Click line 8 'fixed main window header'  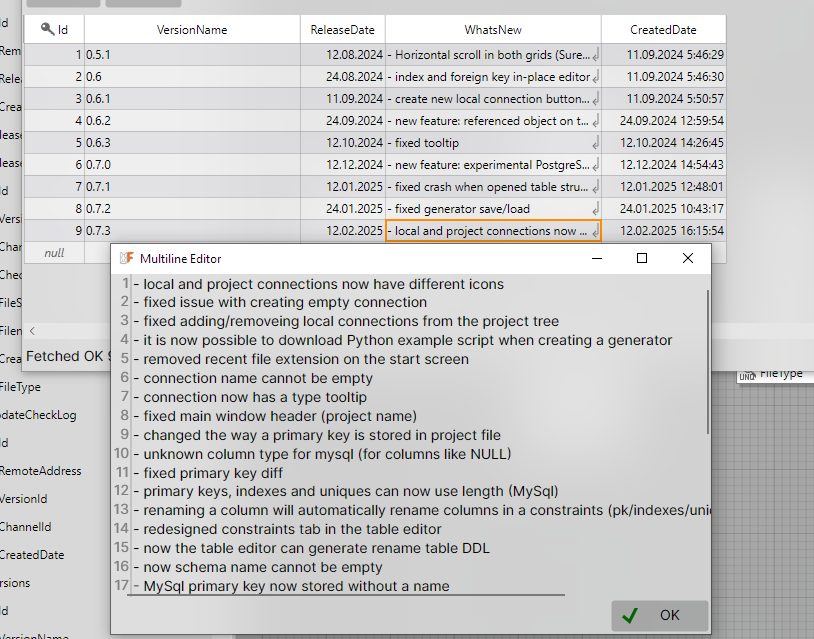pyautogui.click(x=275, y=416)
